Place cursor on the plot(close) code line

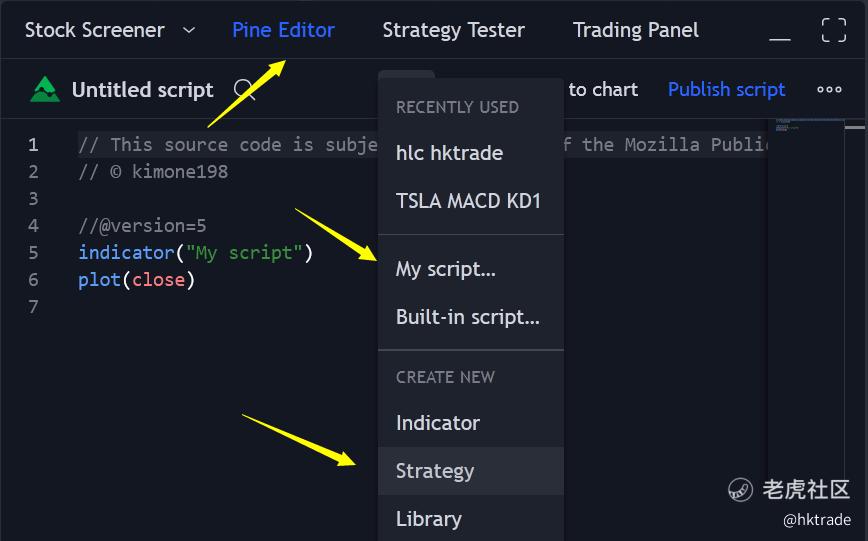coord(136,280)
